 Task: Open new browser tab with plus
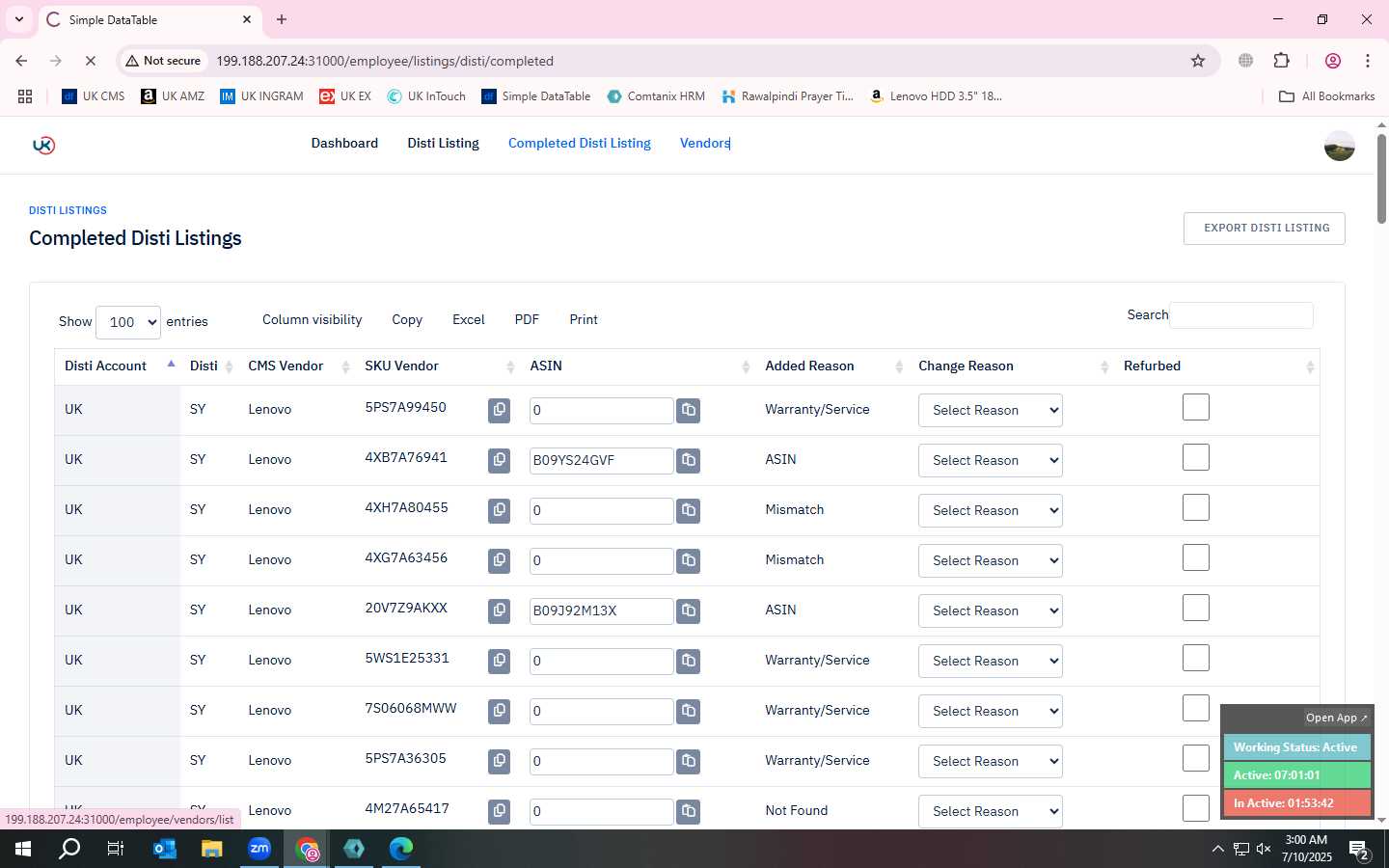pos(282,19)
